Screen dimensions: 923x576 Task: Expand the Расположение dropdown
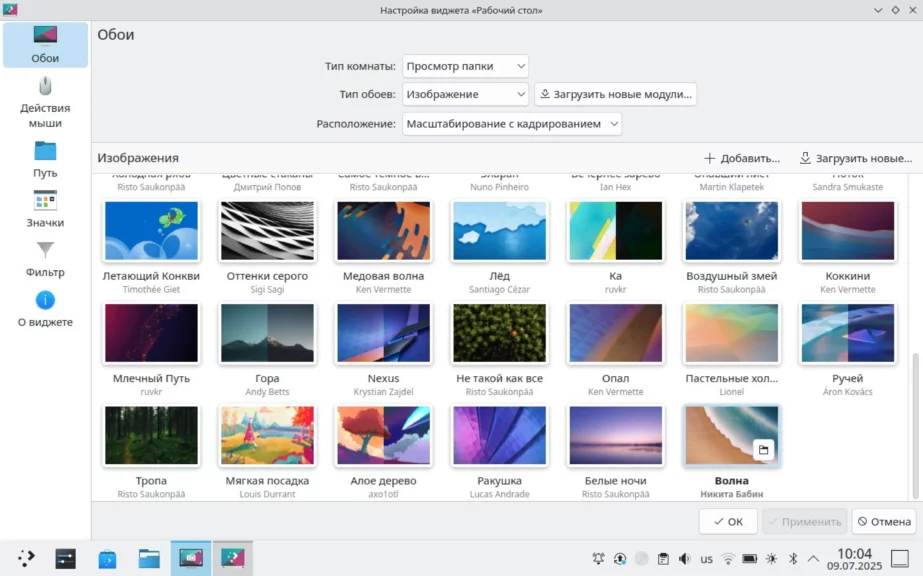point(511,124)
